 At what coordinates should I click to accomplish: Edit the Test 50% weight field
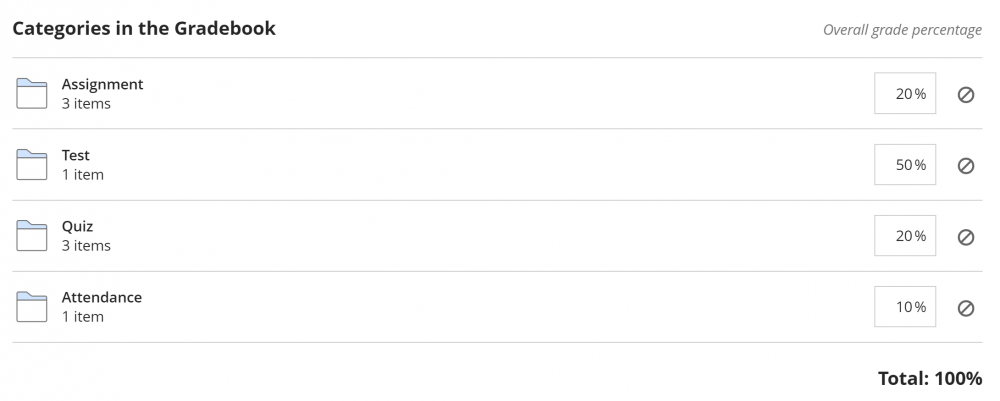[905, 165]
